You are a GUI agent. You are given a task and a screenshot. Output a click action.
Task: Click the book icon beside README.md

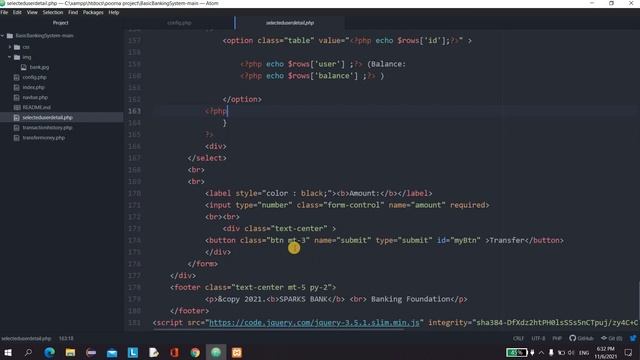click(17, 107)
